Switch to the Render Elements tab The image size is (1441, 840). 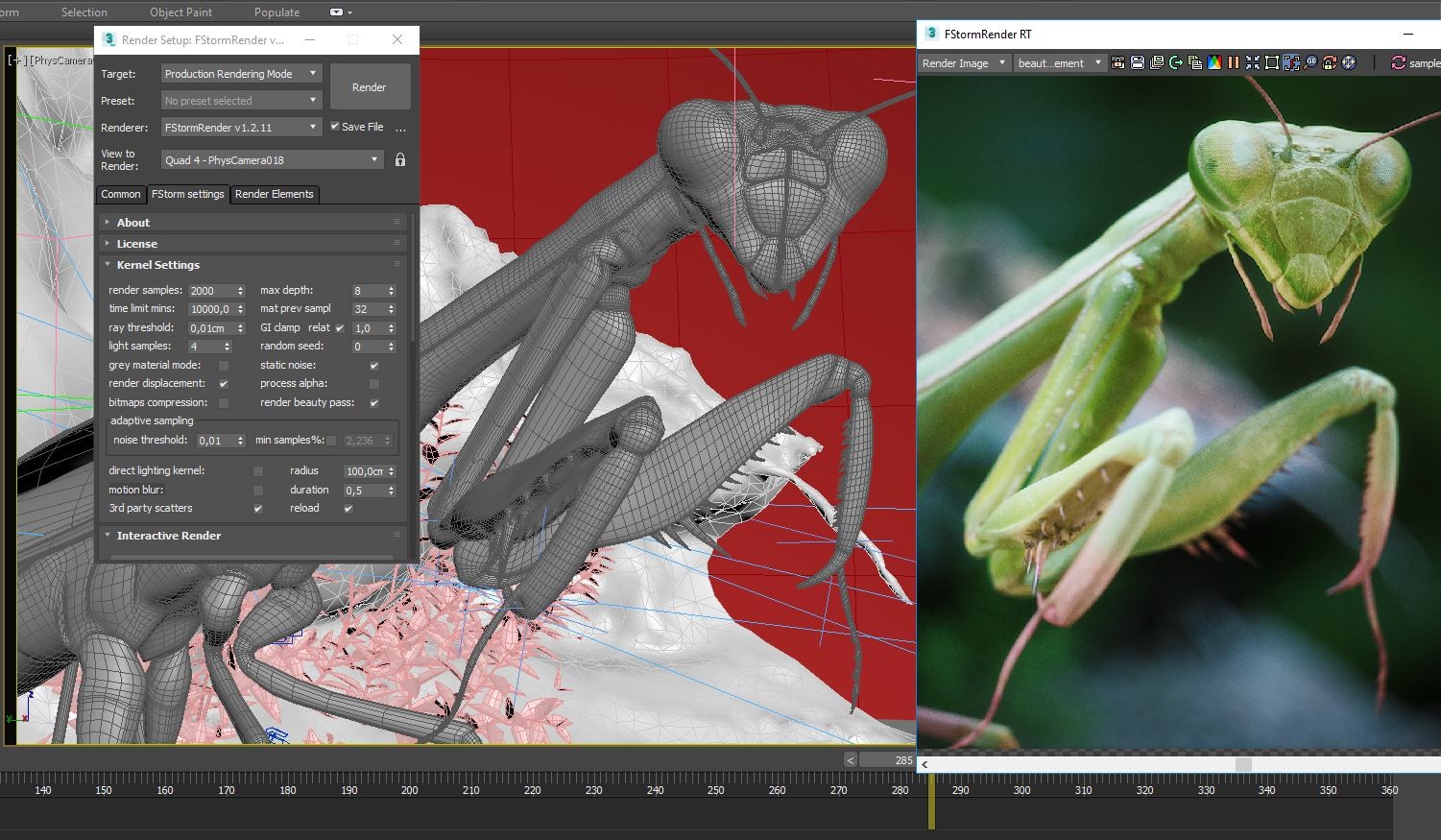pos(274,194)
